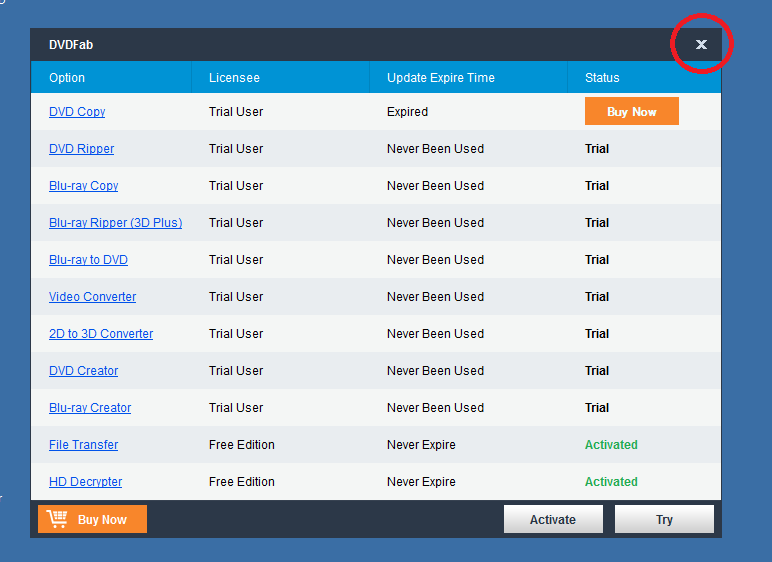This screenshot has width=772, height=562.
Task: Open the Blu-ray Copy link
Action: click(84, 186)
